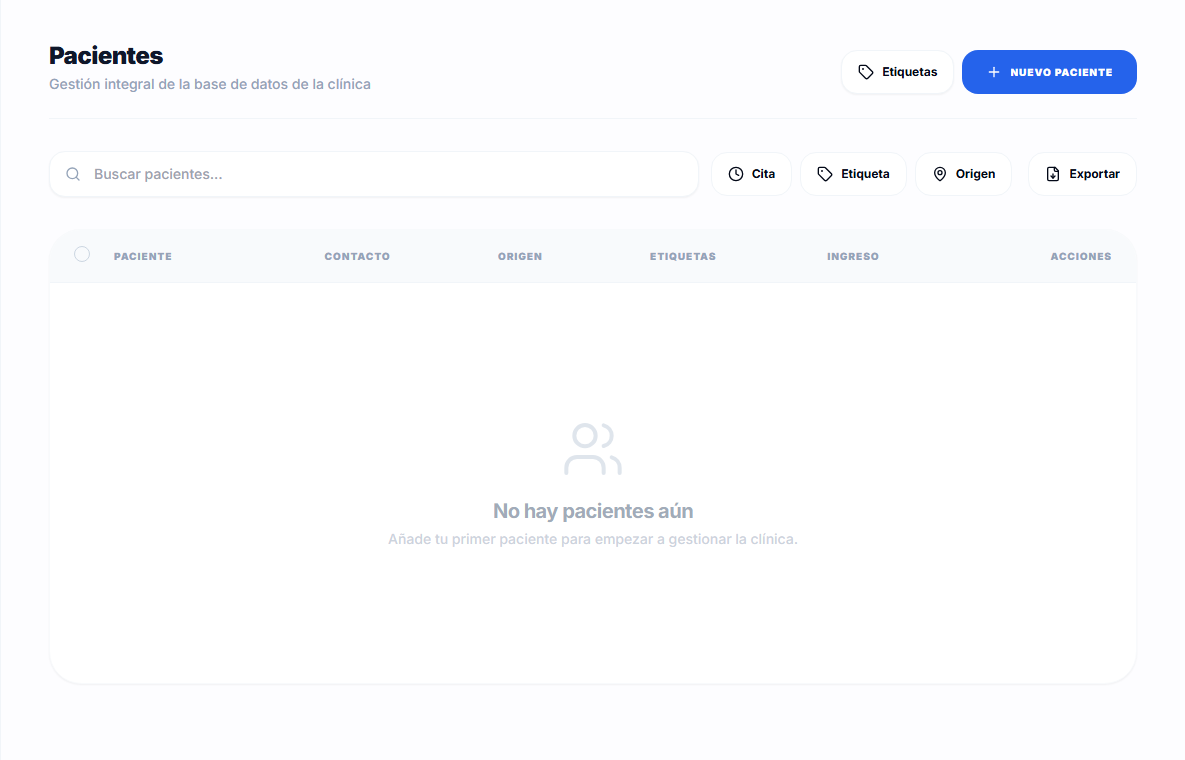Open the Cita filter dropdown

point(751,175)
